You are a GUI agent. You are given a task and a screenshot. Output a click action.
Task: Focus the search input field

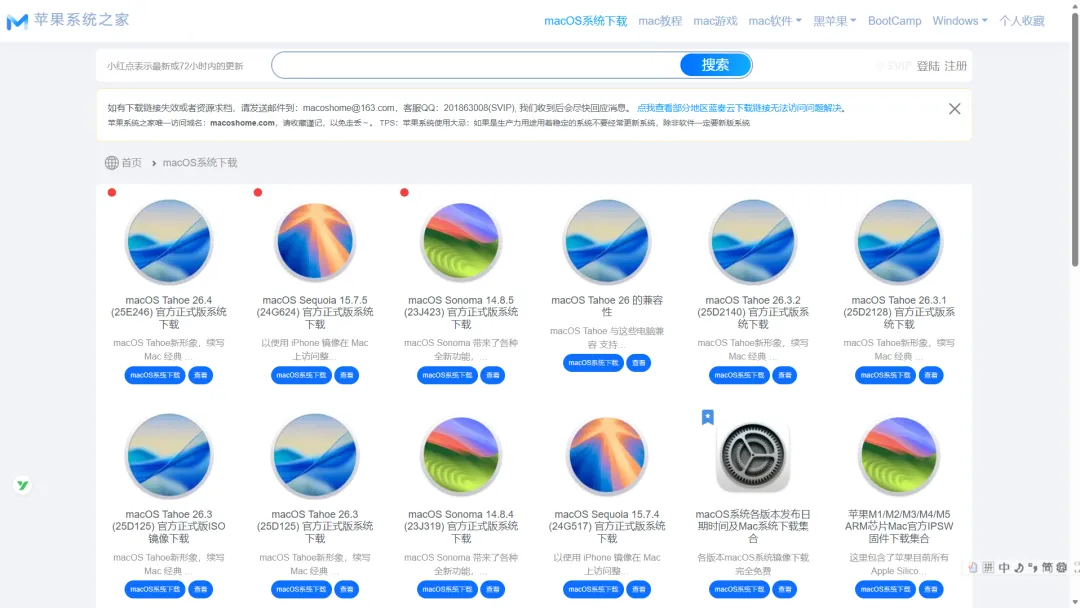[x=476, y=65]
